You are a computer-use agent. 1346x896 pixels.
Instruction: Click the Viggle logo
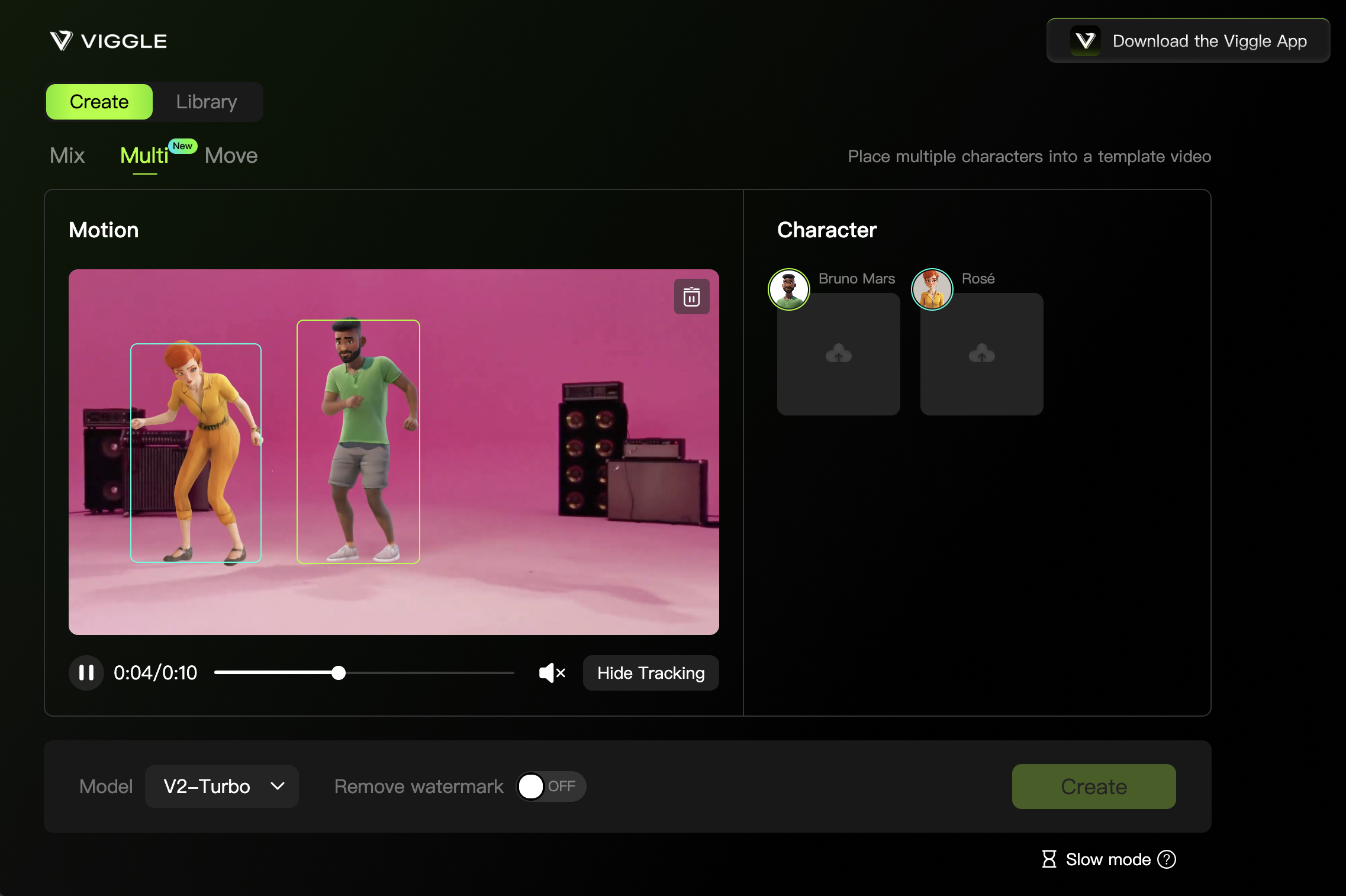click(108, 41)
